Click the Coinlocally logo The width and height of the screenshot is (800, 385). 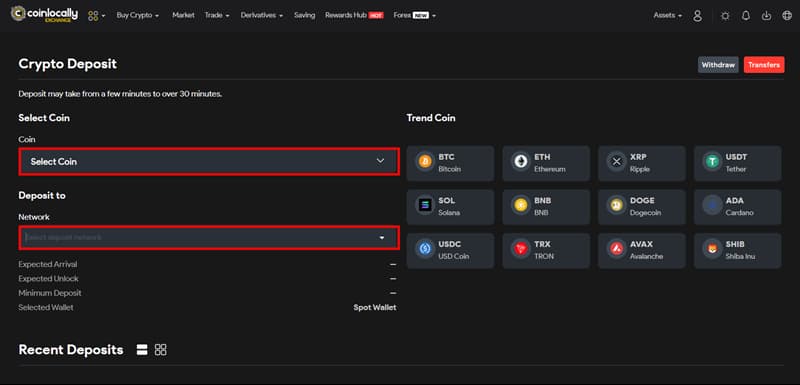44,14
